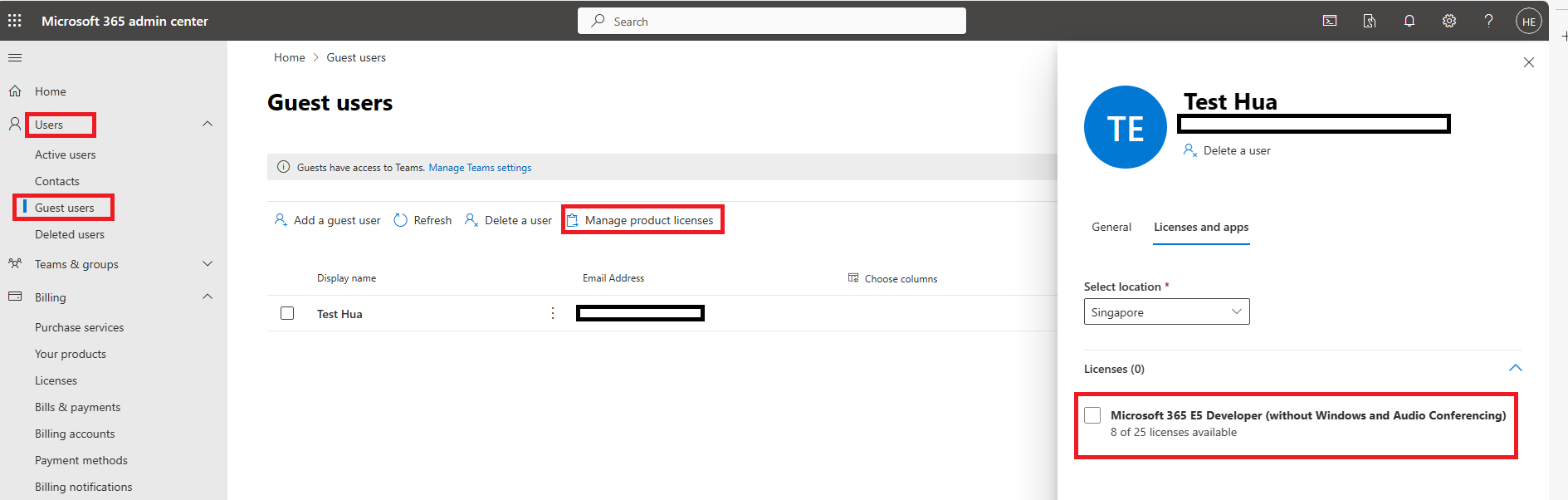Open Billing notifications

tap(83, 487)
